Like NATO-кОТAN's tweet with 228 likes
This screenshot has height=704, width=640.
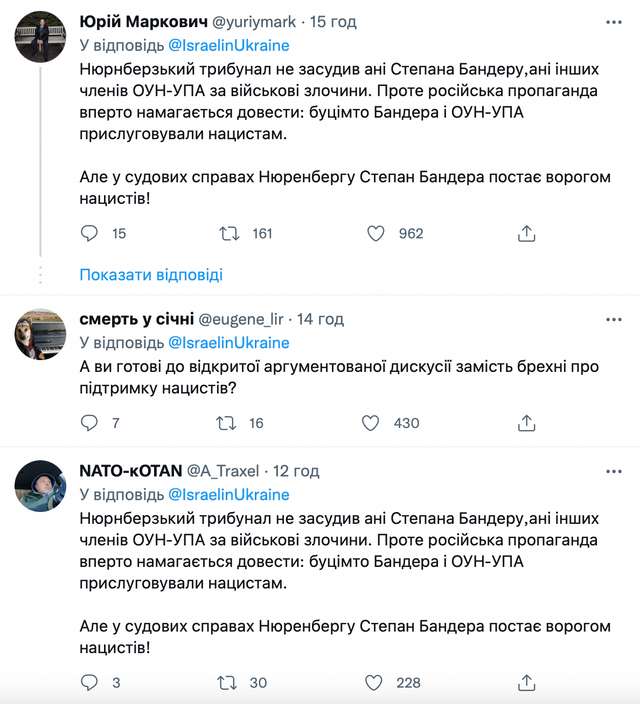tap(376, 683)
